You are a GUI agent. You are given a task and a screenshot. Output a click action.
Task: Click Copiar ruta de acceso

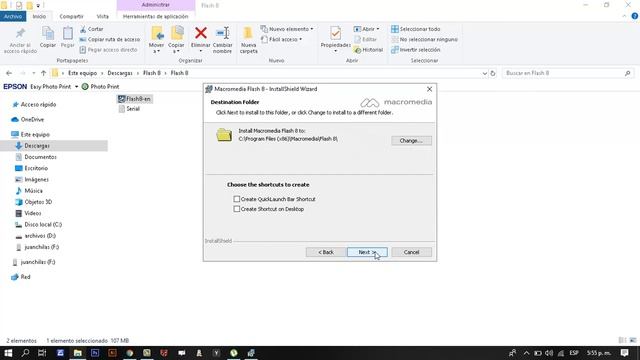coord(110,39)
